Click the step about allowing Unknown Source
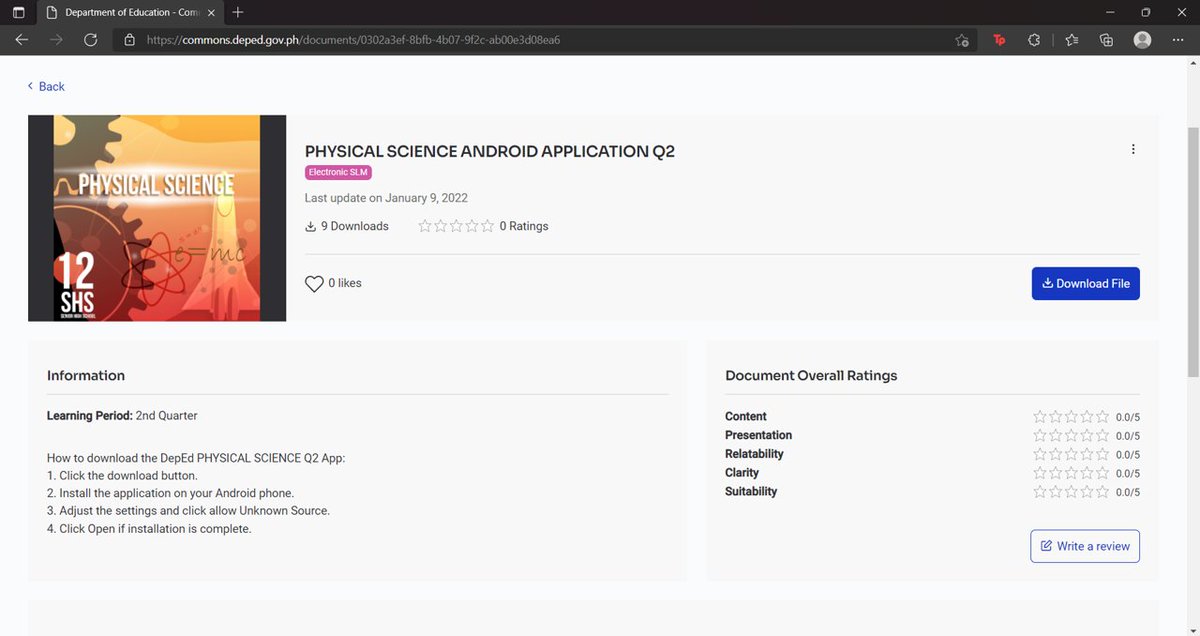This screenshot has width=1200, height=636. (188, 510)
